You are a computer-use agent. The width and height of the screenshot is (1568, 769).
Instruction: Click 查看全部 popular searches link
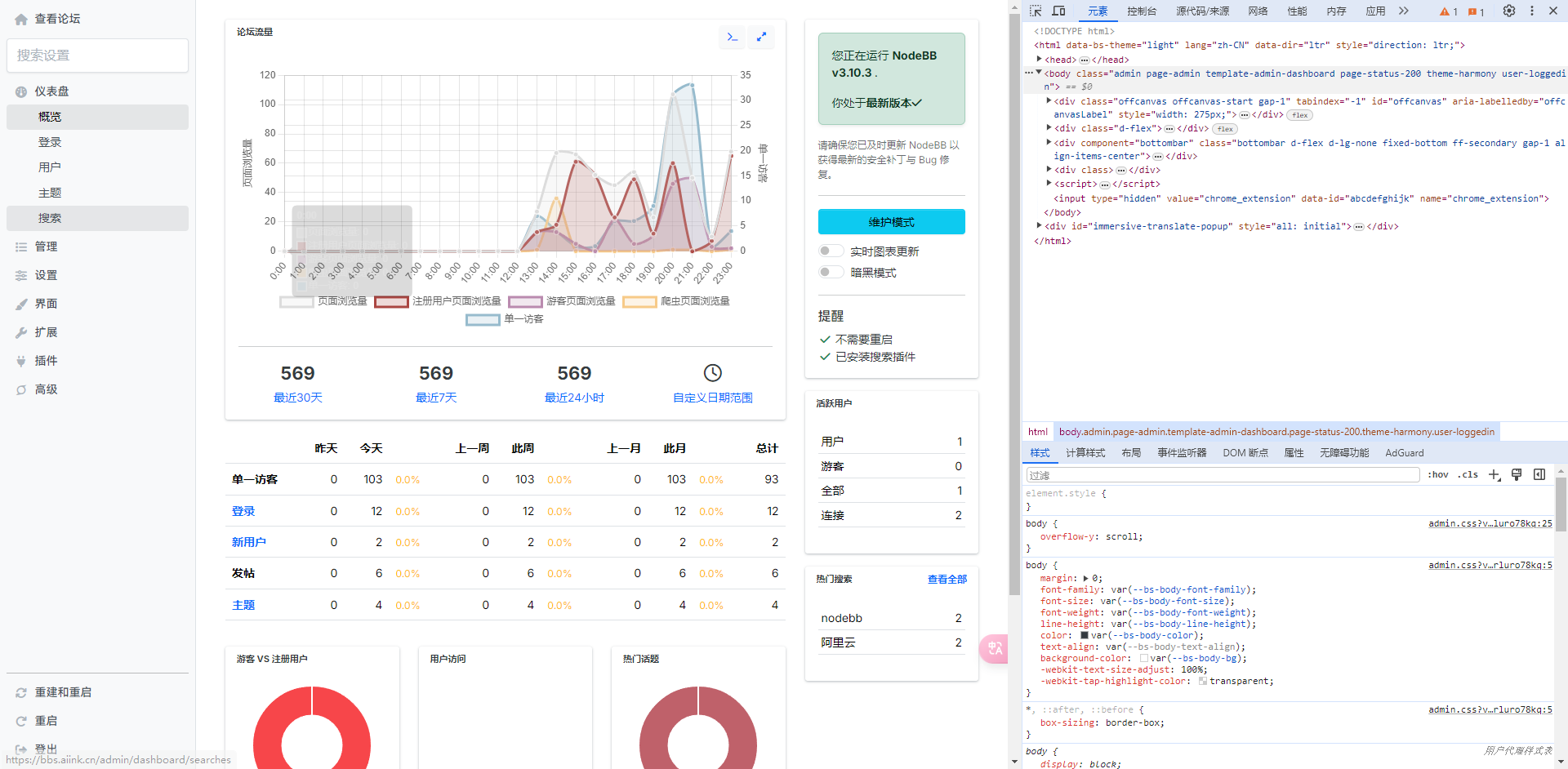(947, 580)
